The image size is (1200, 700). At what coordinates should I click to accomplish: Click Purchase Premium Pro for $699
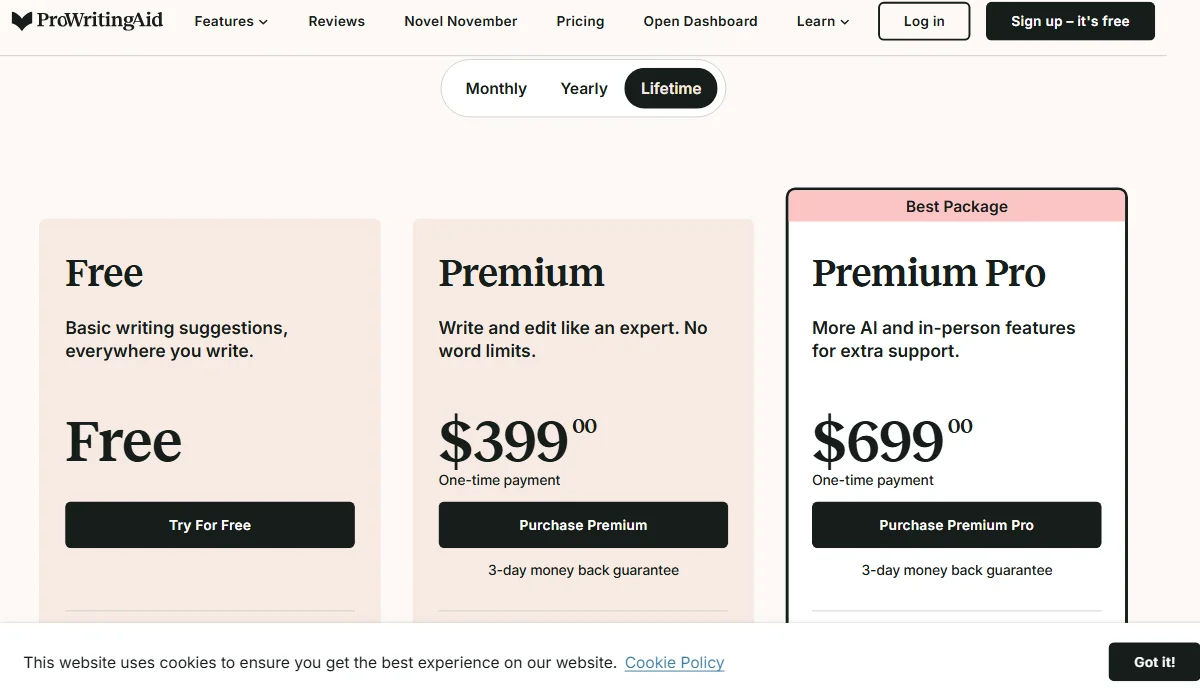[956, 524]
